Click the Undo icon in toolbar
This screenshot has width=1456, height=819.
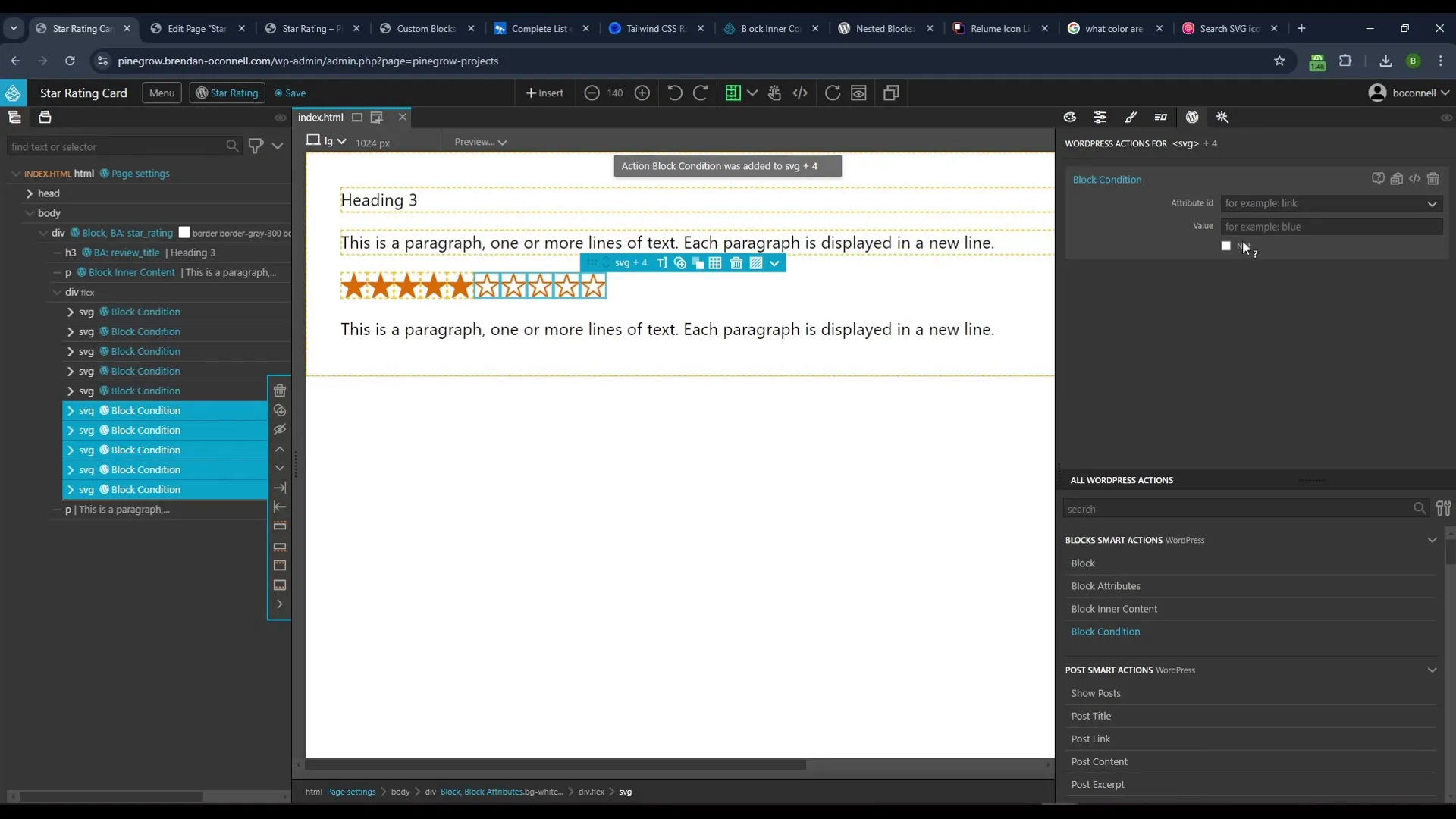tap(674, 93)
